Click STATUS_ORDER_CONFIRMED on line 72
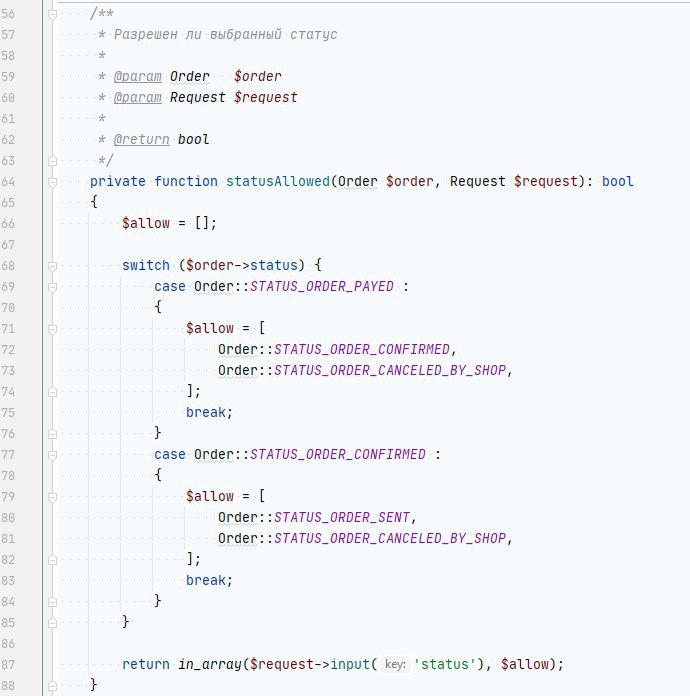This screenshot has width=690, height=696. (x=361, y=349)
